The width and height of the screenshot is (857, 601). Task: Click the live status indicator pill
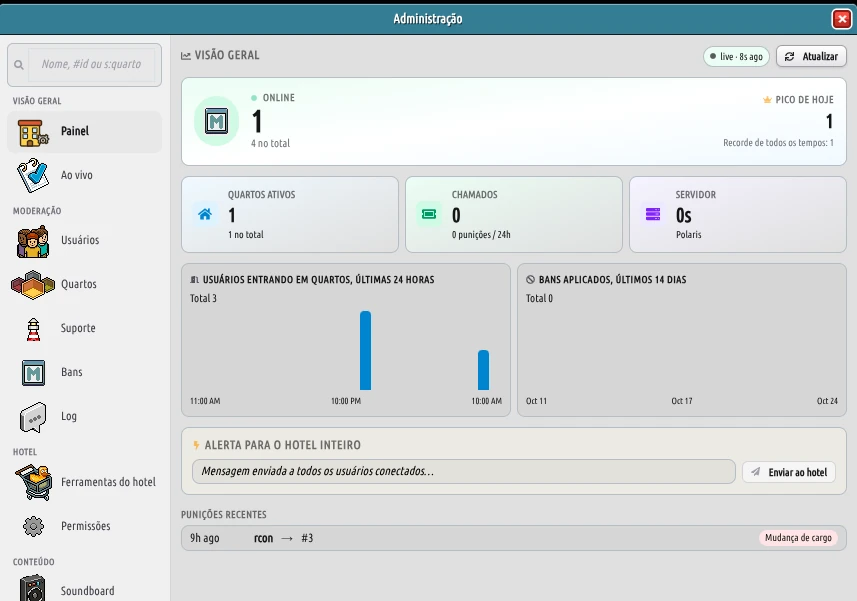tap(736, 57)
